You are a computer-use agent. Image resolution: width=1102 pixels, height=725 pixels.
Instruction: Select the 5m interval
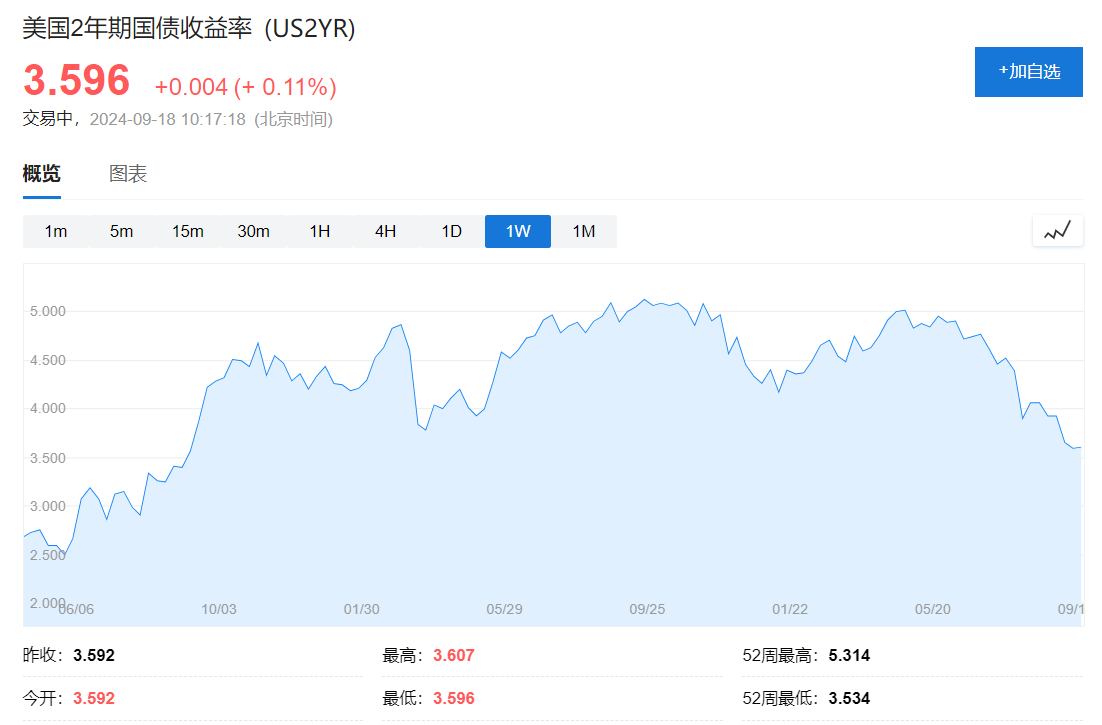click(x=122, y=231)
